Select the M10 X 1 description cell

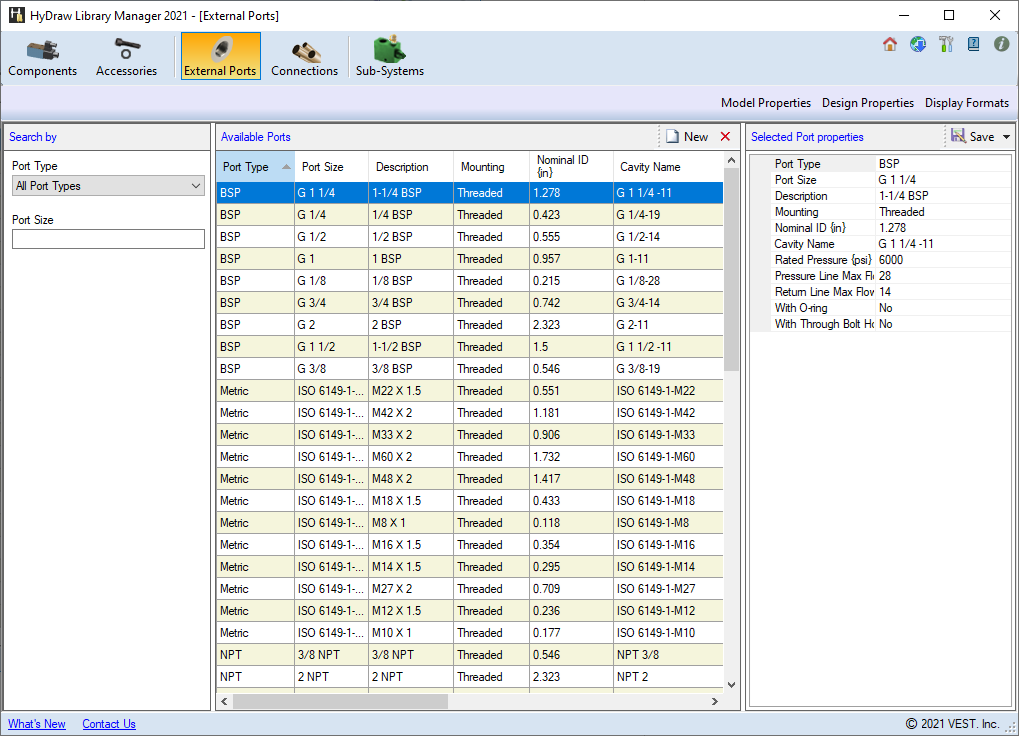pyautogui.click(x=411, y=633)
